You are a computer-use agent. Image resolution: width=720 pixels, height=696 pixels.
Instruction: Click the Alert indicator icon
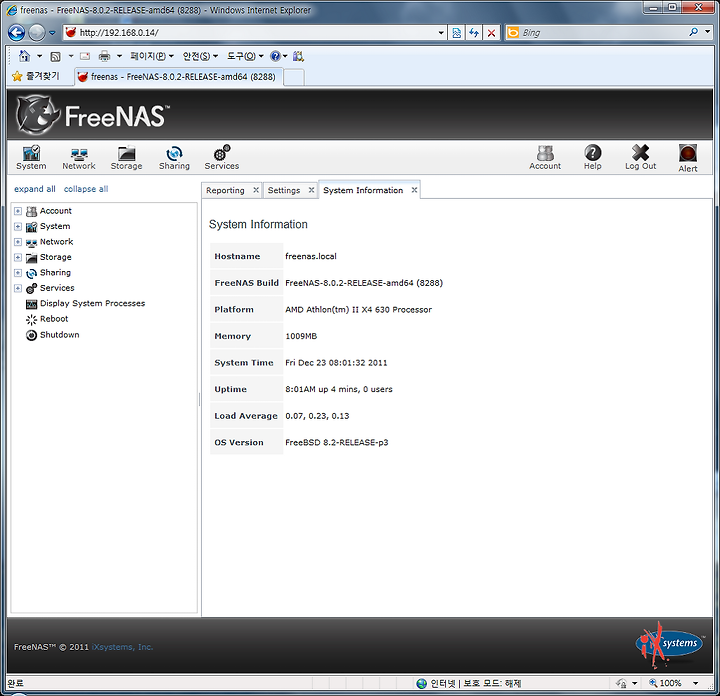(688, 158)
